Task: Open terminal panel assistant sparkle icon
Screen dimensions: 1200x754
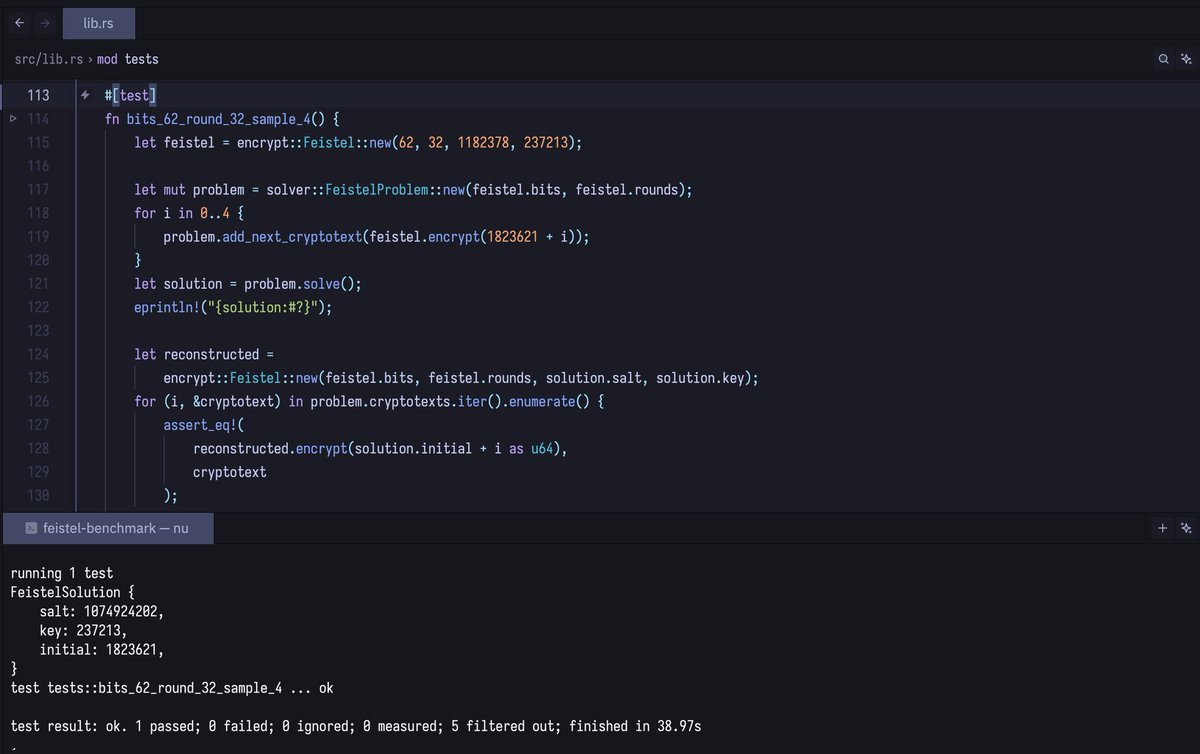Action: click(1186, 527)
